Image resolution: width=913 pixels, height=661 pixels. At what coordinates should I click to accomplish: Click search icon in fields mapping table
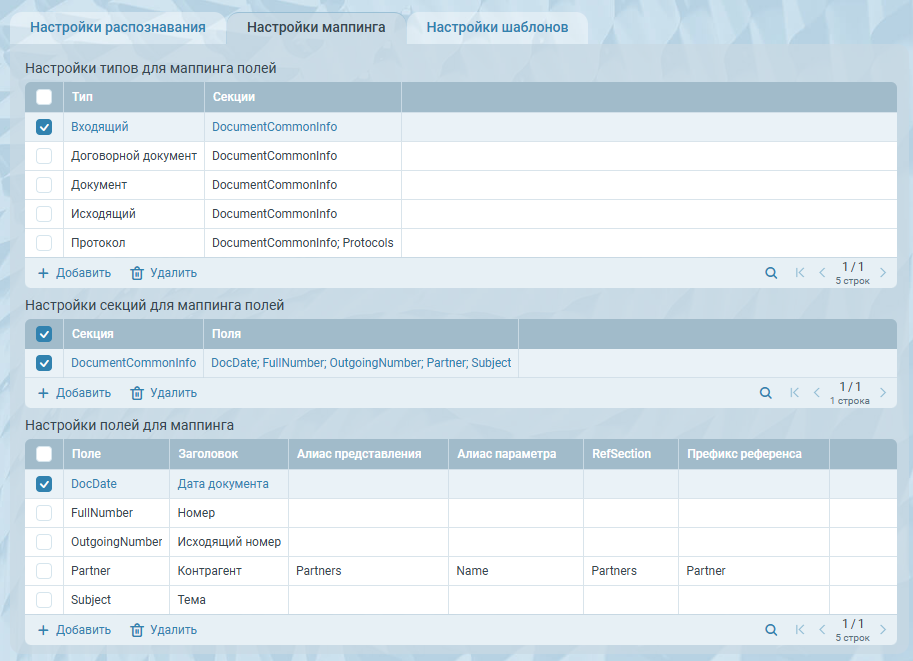coord(771,630)
